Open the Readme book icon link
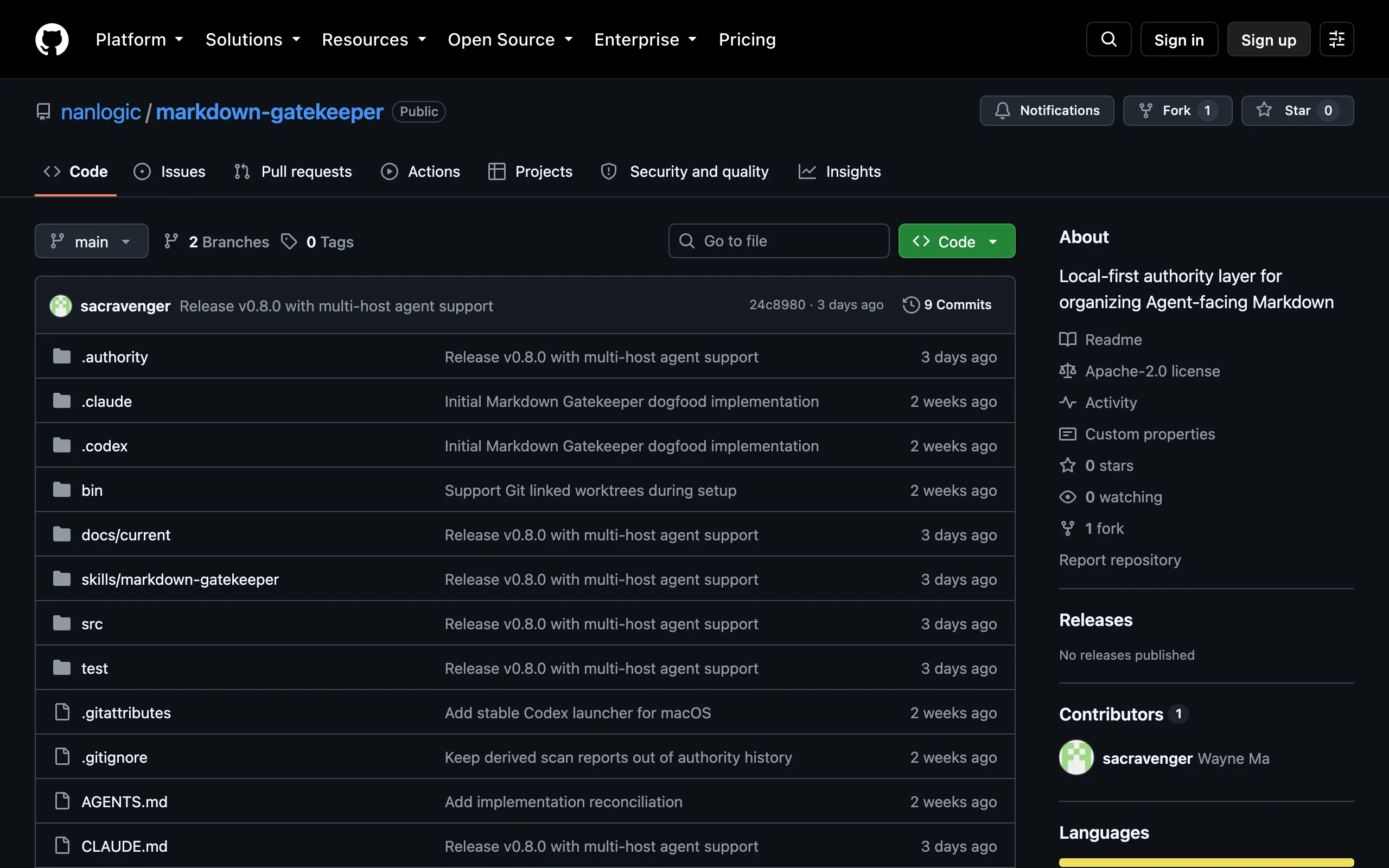Screen dimensions: 1389x868 [x=1068, y=339]
